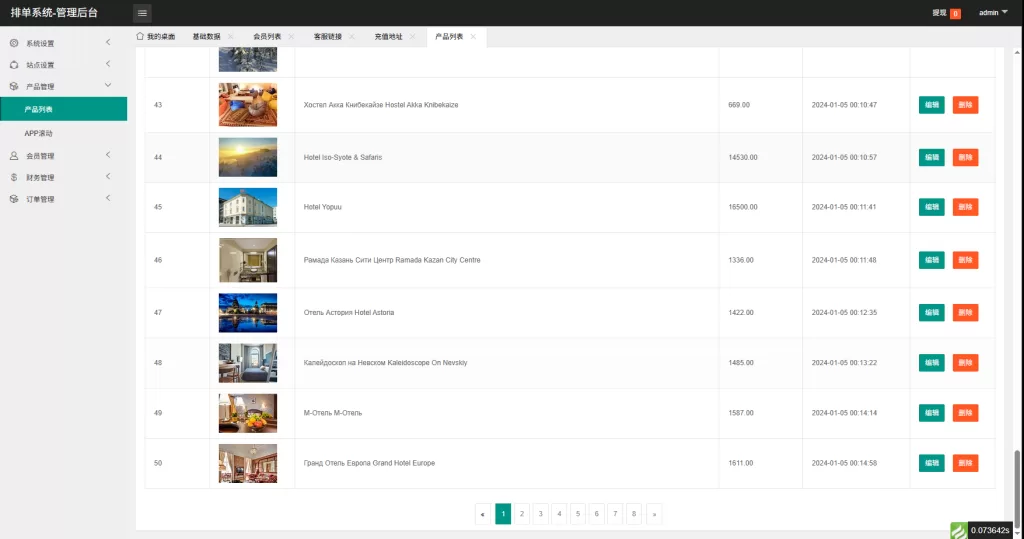
Task: Switch to the 充值地址 tab
Action: point(388,36)
